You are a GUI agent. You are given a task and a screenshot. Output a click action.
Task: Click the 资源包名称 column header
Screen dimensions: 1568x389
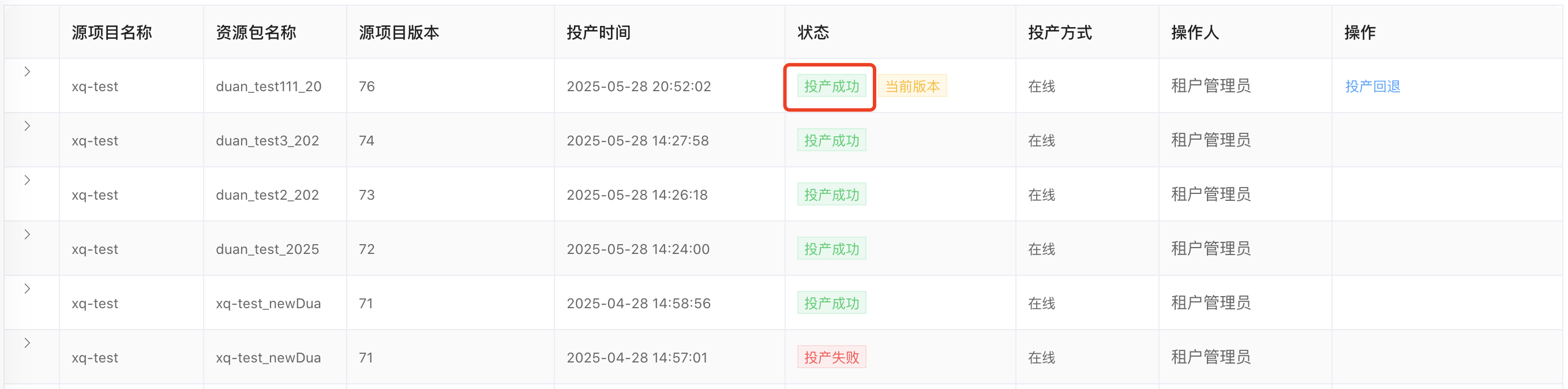coord(256,32)
